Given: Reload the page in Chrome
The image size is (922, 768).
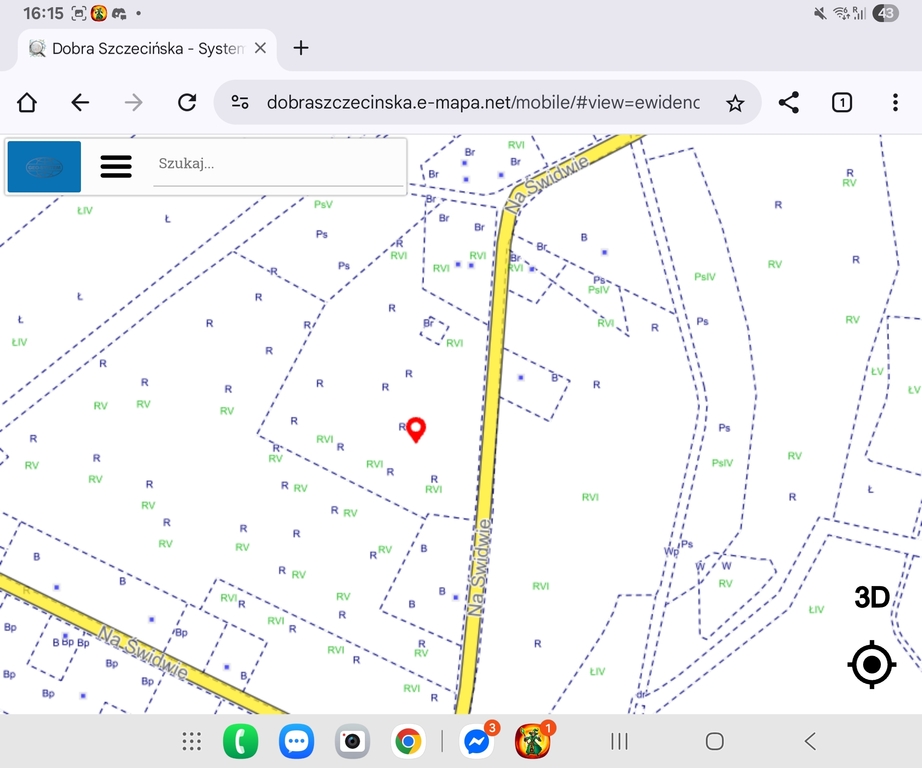Looking at the screenshot, I should pos(186,102).
